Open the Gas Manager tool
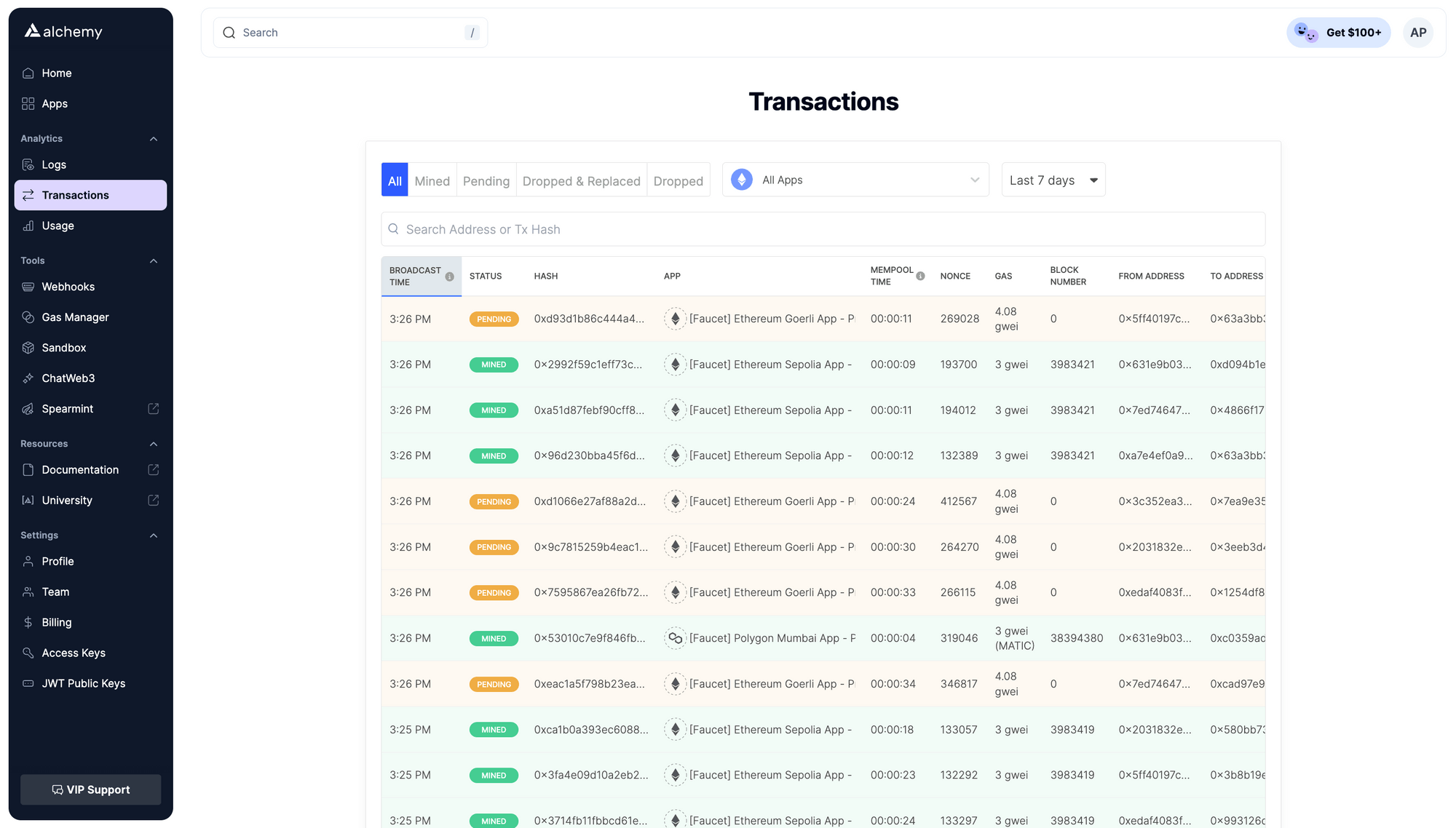The image size is (1456, 828). [74, 317]
